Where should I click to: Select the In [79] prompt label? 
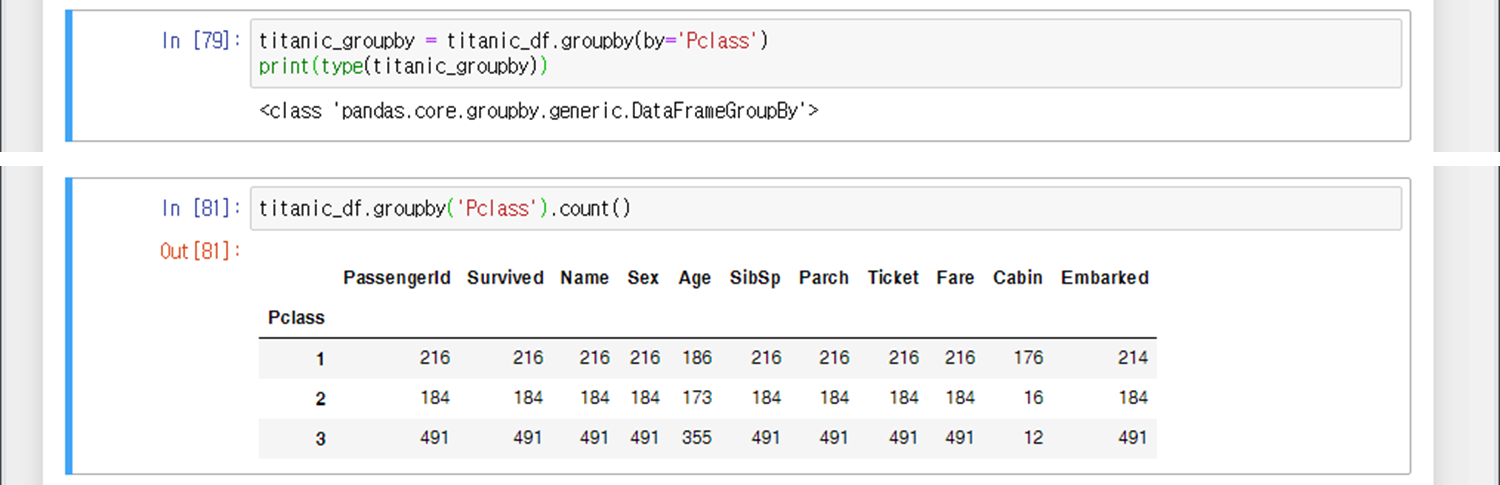click(201, 41)
